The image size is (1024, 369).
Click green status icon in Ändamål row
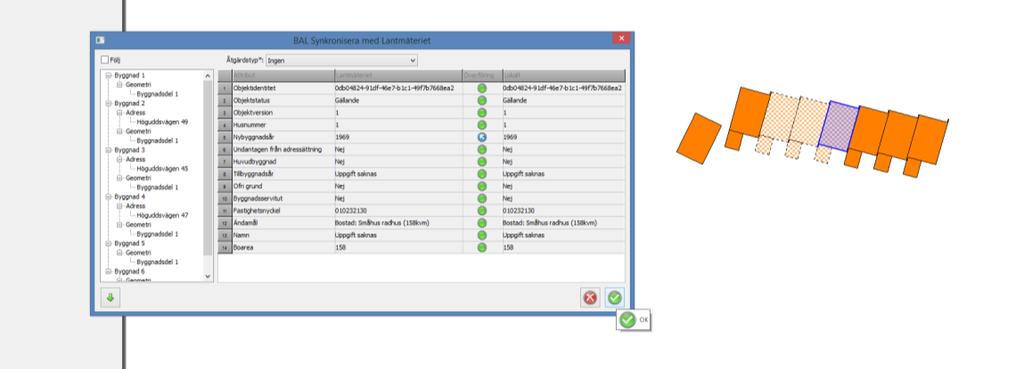coord(482,223)
